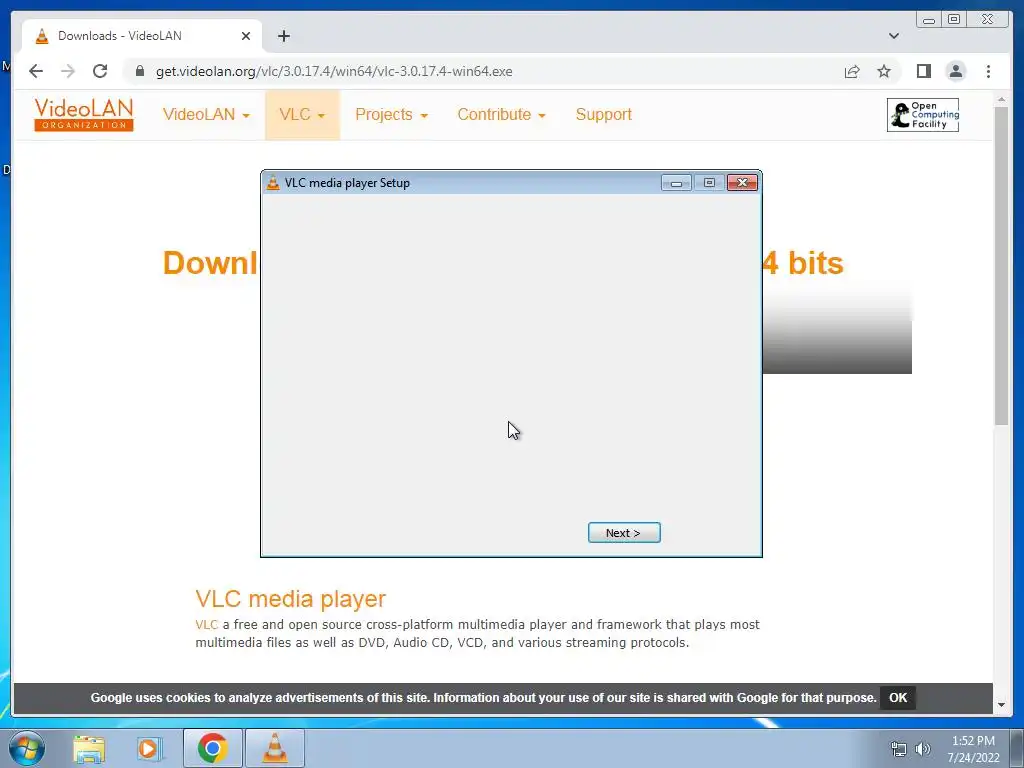This screenshot has height=768, width=1024.
Task: Click the vertical scrollbar thumb
Action: tap(1001, 266)
